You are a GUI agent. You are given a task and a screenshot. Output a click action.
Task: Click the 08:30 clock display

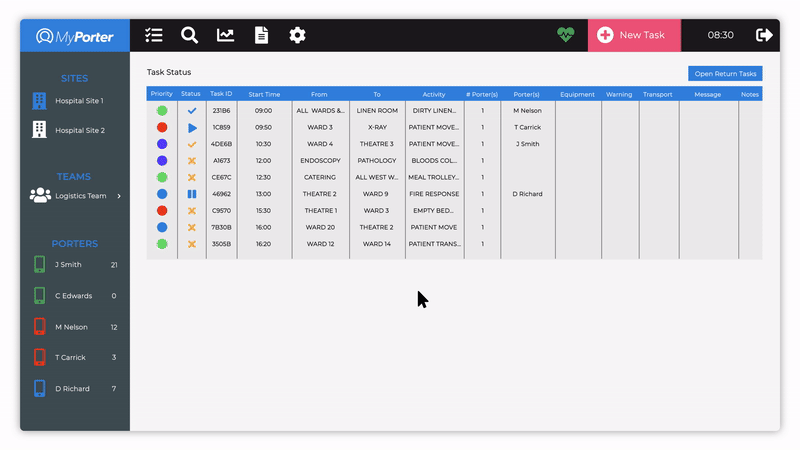click(x=720, y=35)
